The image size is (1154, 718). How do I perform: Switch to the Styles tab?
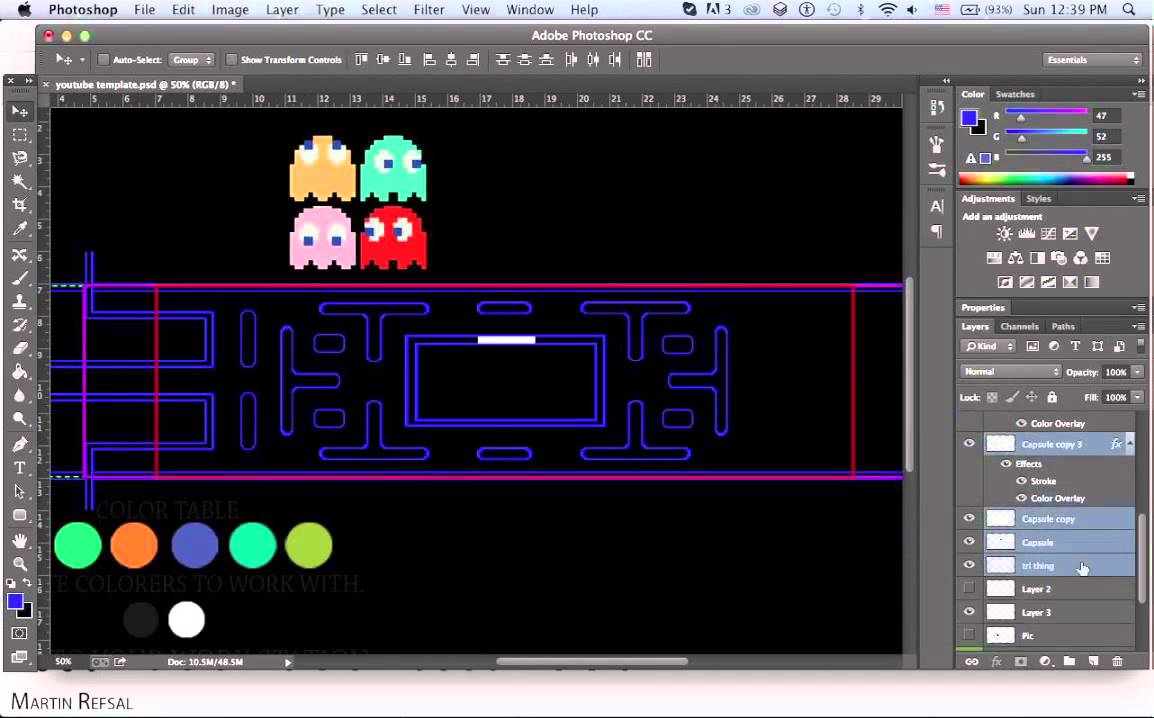click(1038, 199)
